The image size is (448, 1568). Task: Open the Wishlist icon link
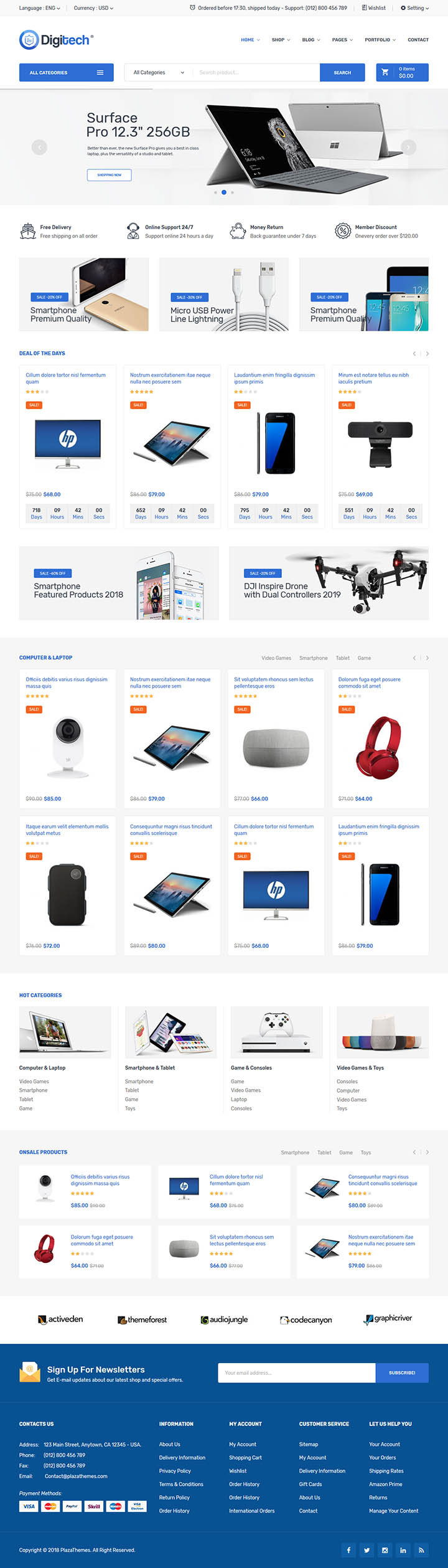click(x=373, y=8)
